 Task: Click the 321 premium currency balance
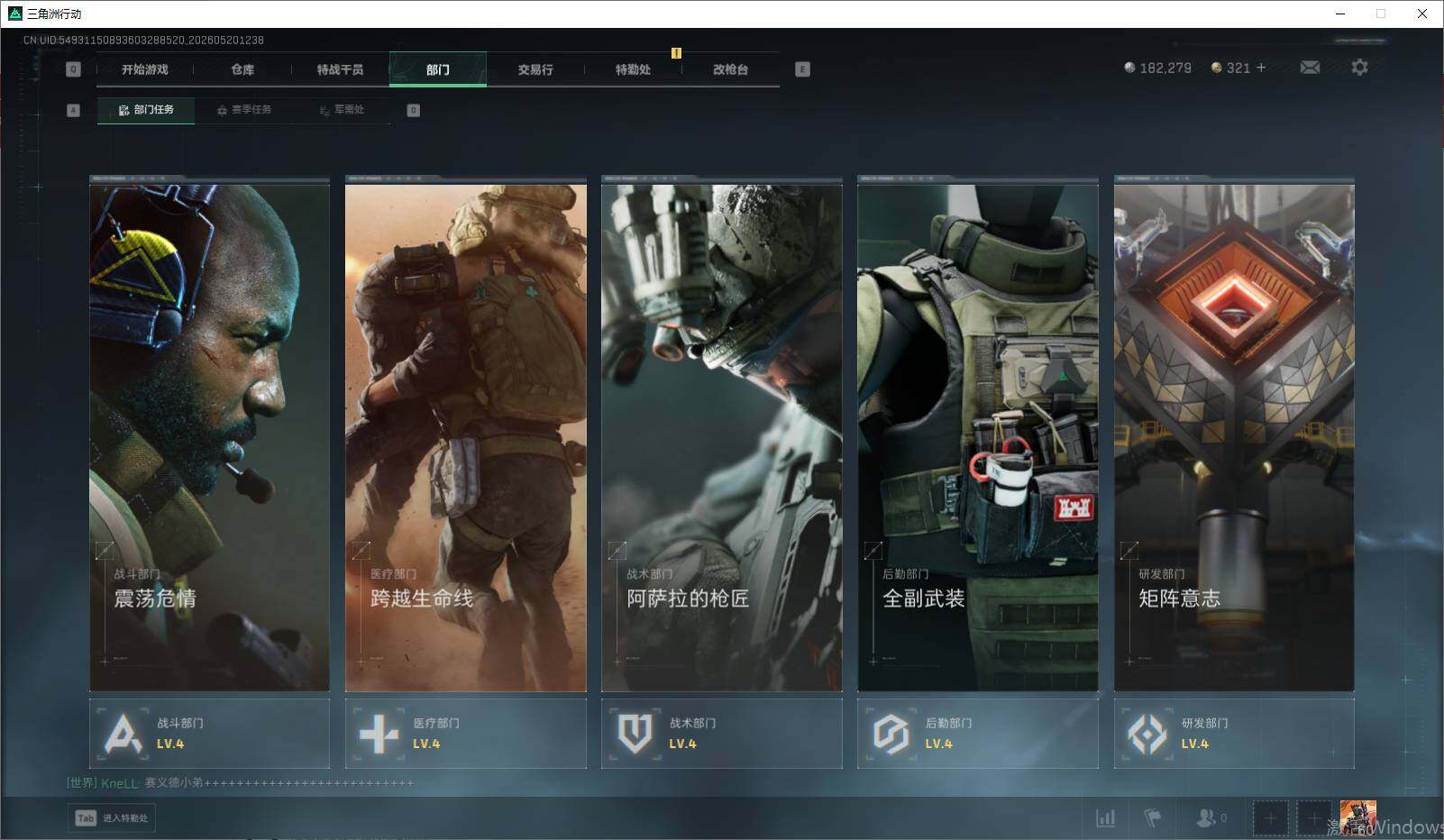click(1230, 68)
